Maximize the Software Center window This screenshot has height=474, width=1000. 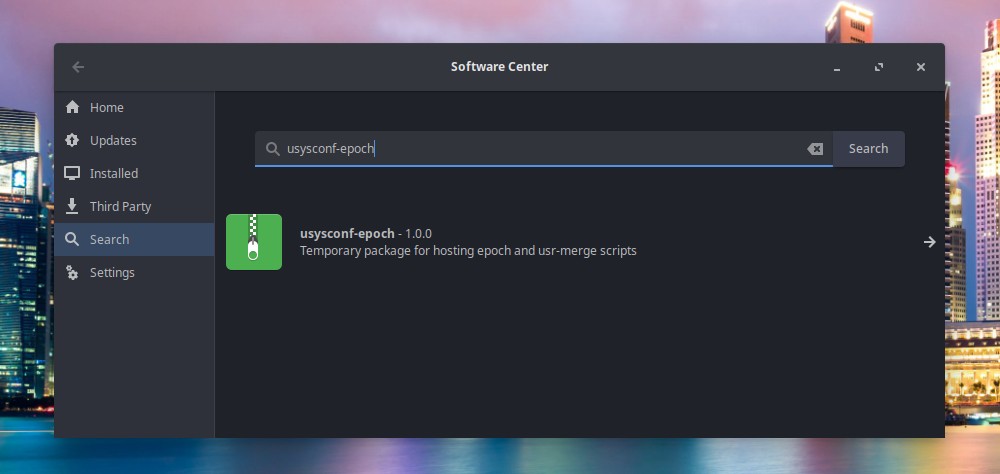(x=879, y=67)
